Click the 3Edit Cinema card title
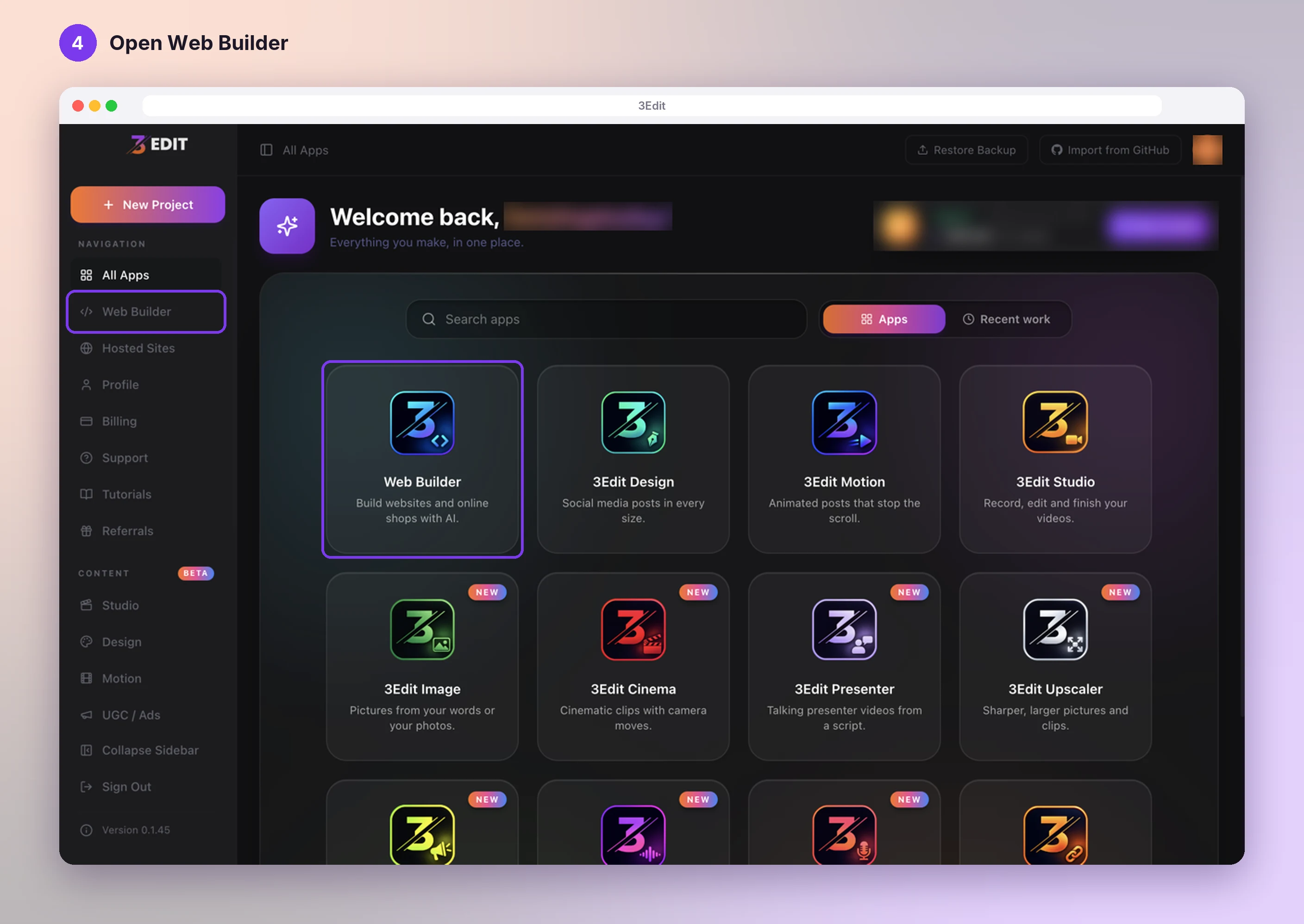This screenshot has height=924, width=1304. coord(633,689)
